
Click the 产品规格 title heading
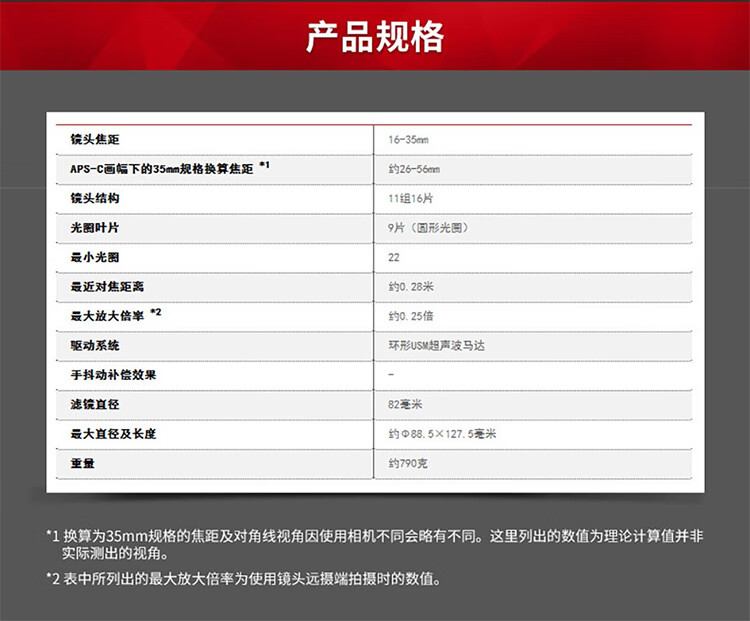pyautogui.click(x=375, y=36)
